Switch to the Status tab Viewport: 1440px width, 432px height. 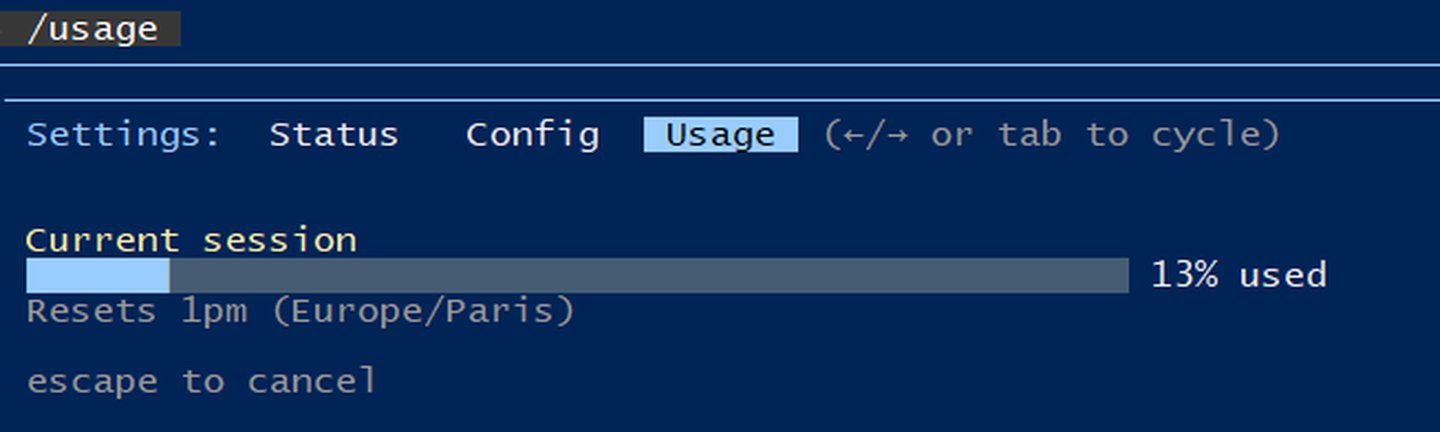[x=333, y=135]
